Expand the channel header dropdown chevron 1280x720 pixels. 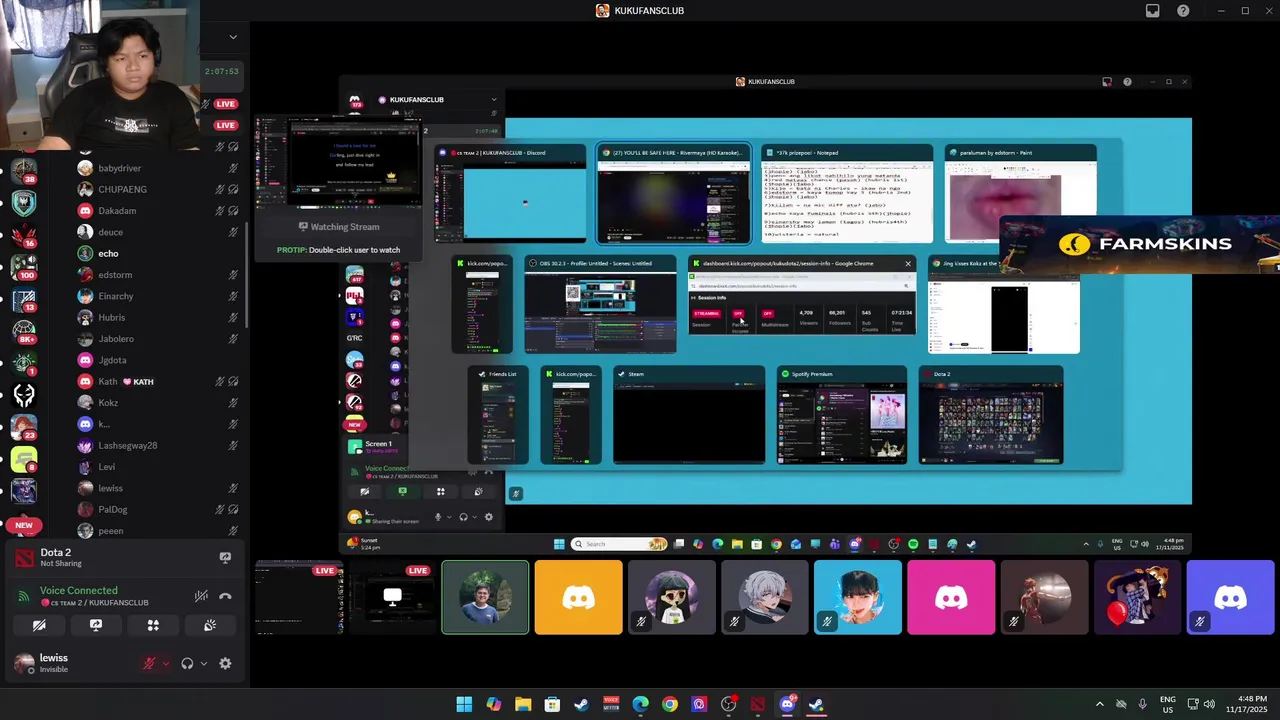[233, 37]
